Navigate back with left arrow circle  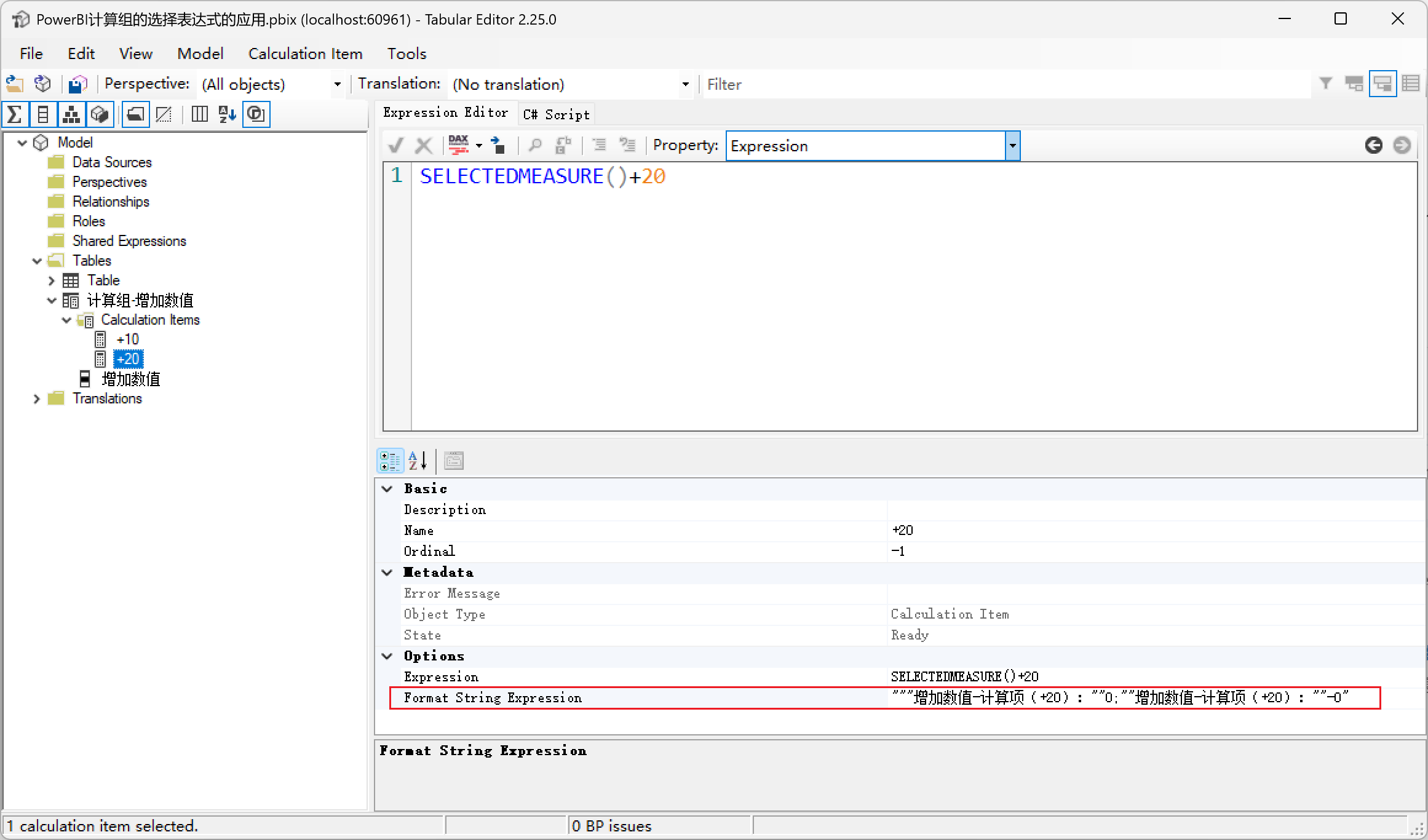coord(1374,146)
